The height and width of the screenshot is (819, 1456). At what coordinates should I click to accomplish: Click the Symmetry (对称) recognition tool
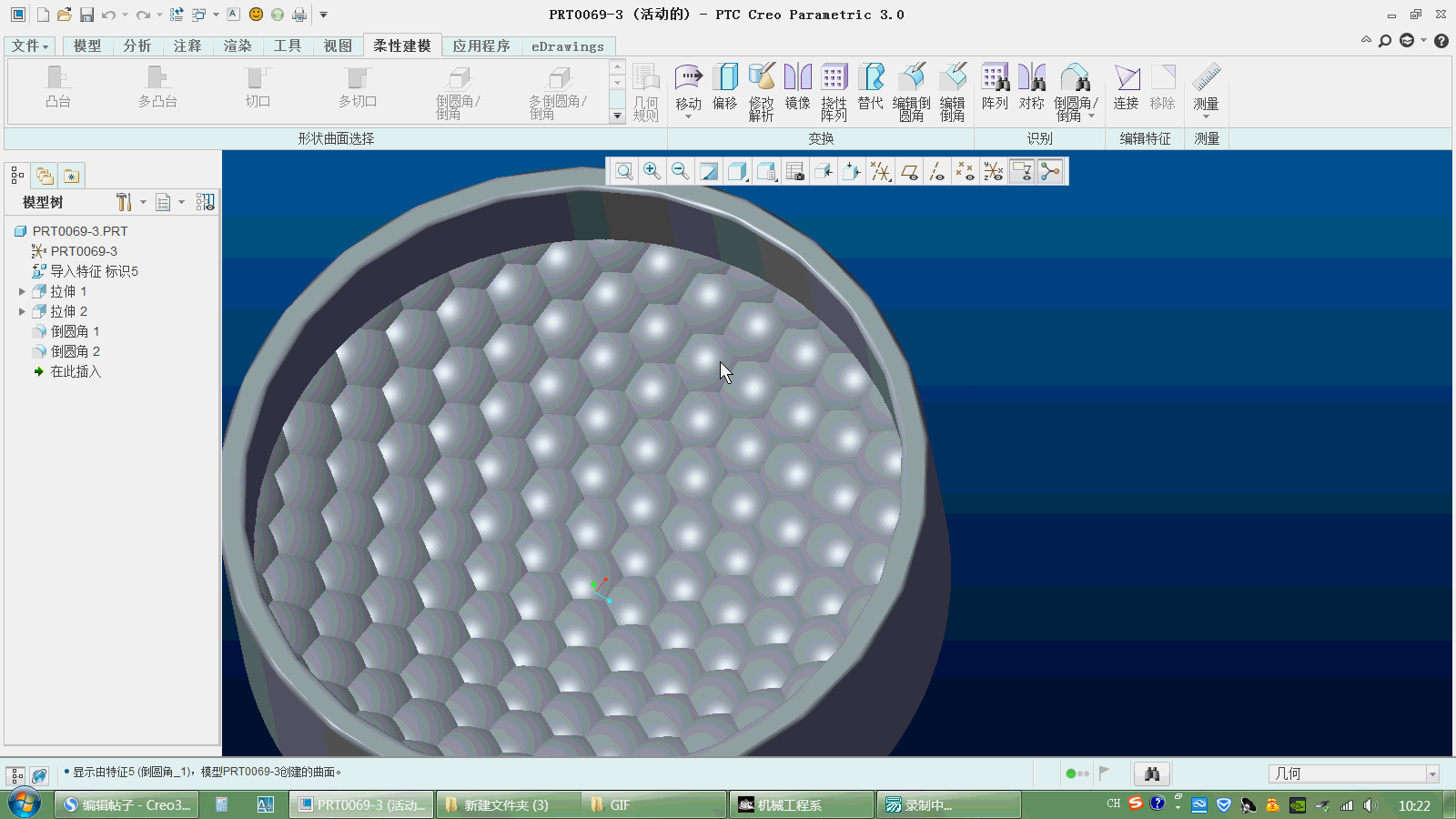click(x=1032, y=87)
